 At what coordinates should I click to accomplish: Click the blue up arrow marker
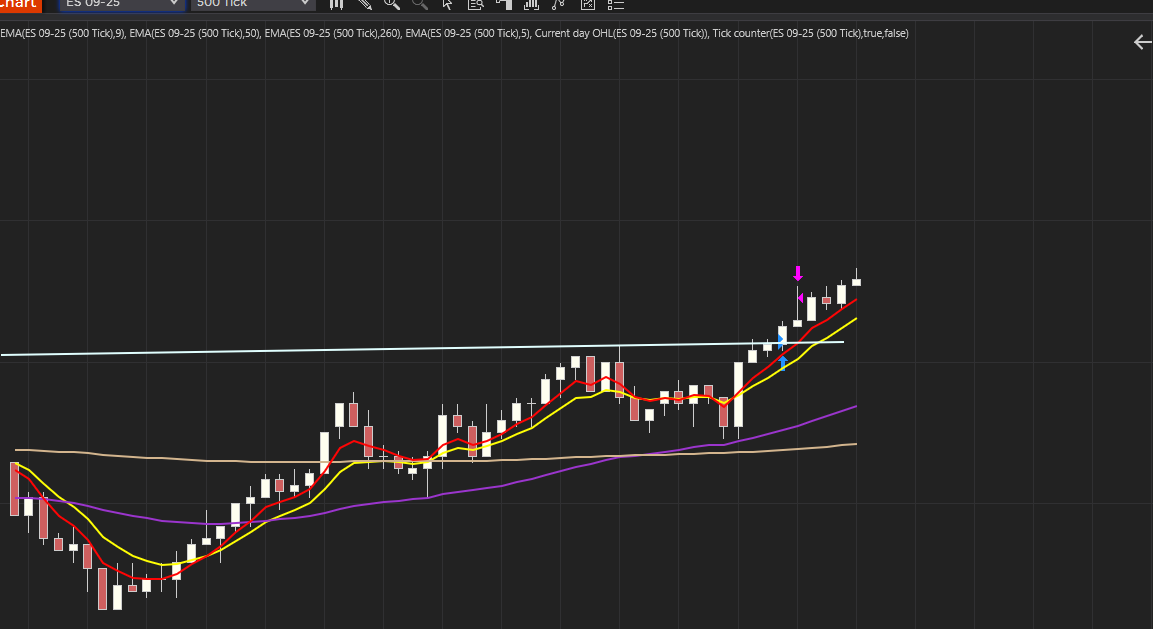click(783, 363)
